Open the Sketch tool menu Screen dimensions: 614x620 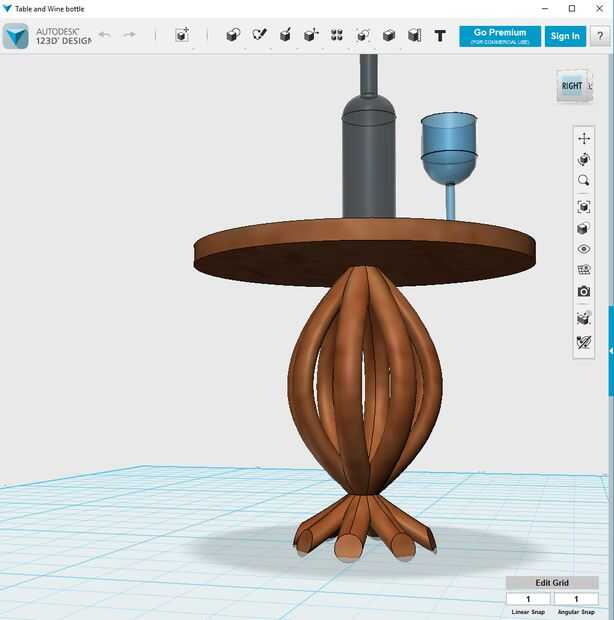click(x=259, y=35)
